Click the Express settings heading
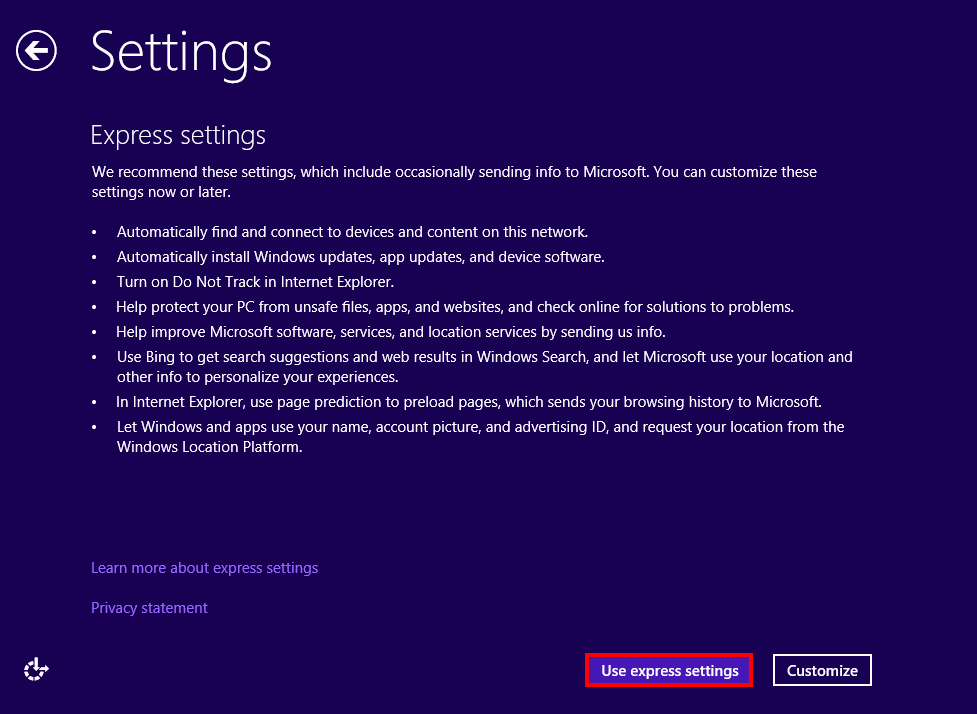The width and height of the screenshot is (977, 714). coord(178,135)
